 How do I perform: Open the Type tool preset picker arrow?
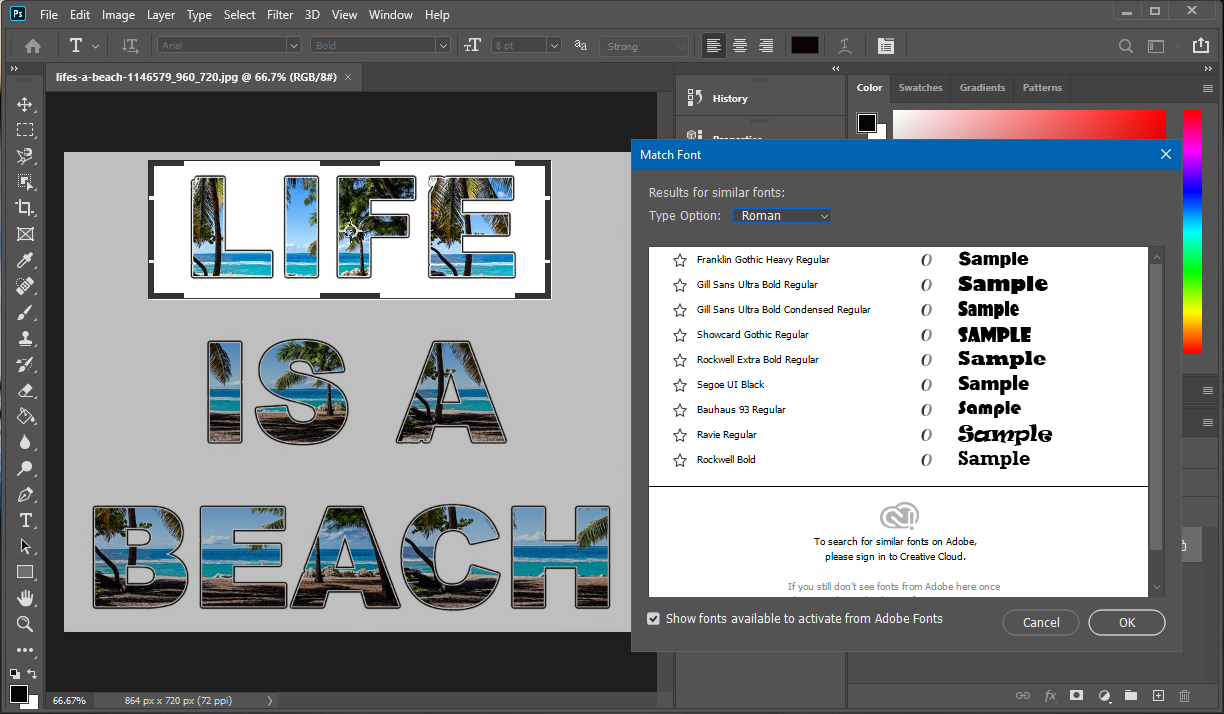click(96, 46)
